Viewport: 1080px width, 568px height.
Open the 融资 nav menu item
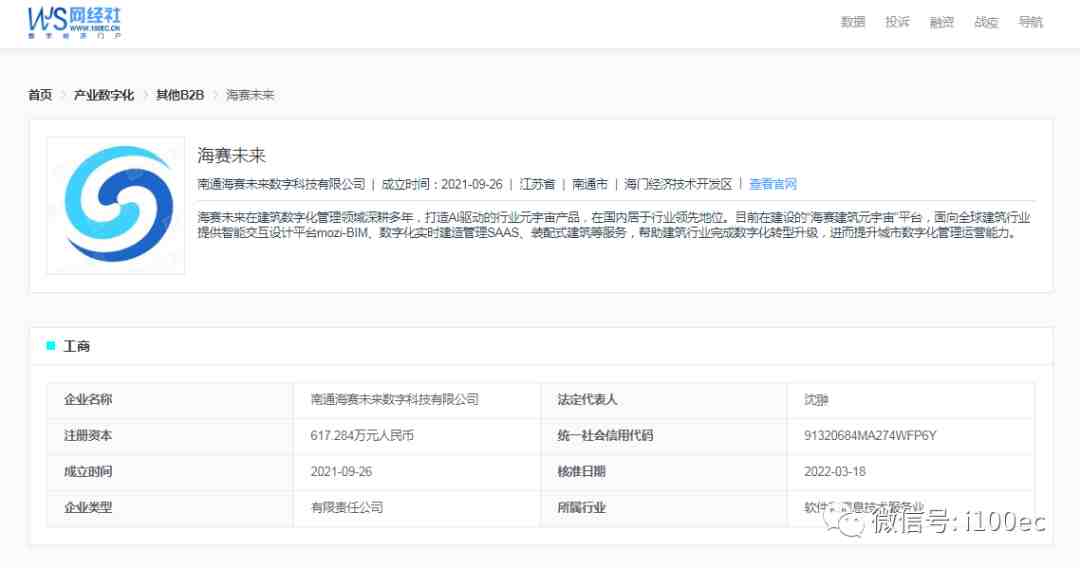[942, 22]
